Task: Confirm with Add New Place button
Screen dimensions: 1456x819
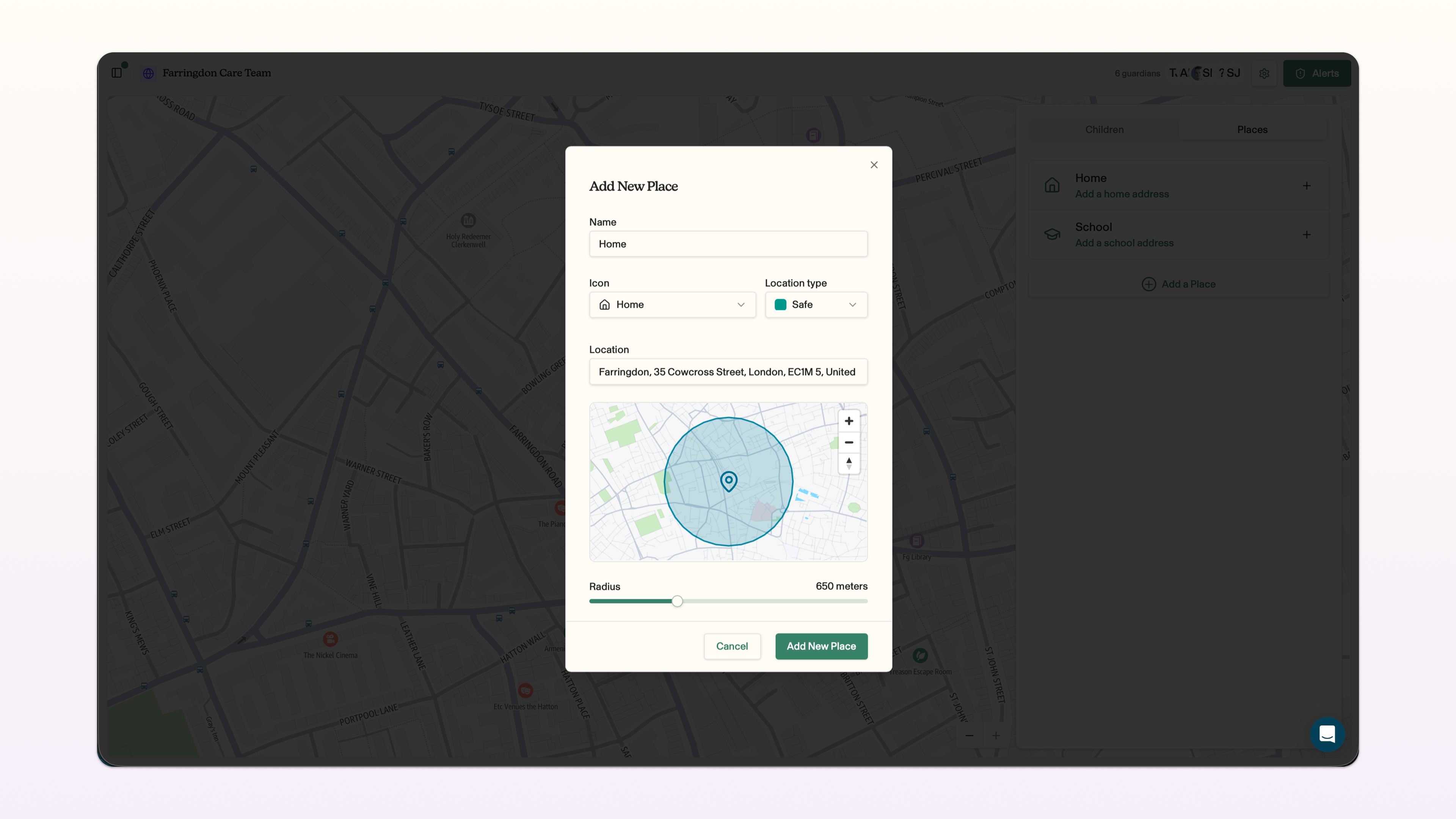Action: 821,646
